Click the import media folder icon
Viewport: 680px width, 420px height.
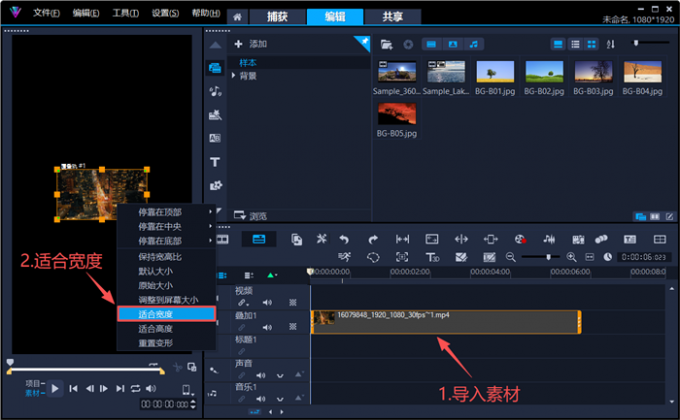click(386, 44)
